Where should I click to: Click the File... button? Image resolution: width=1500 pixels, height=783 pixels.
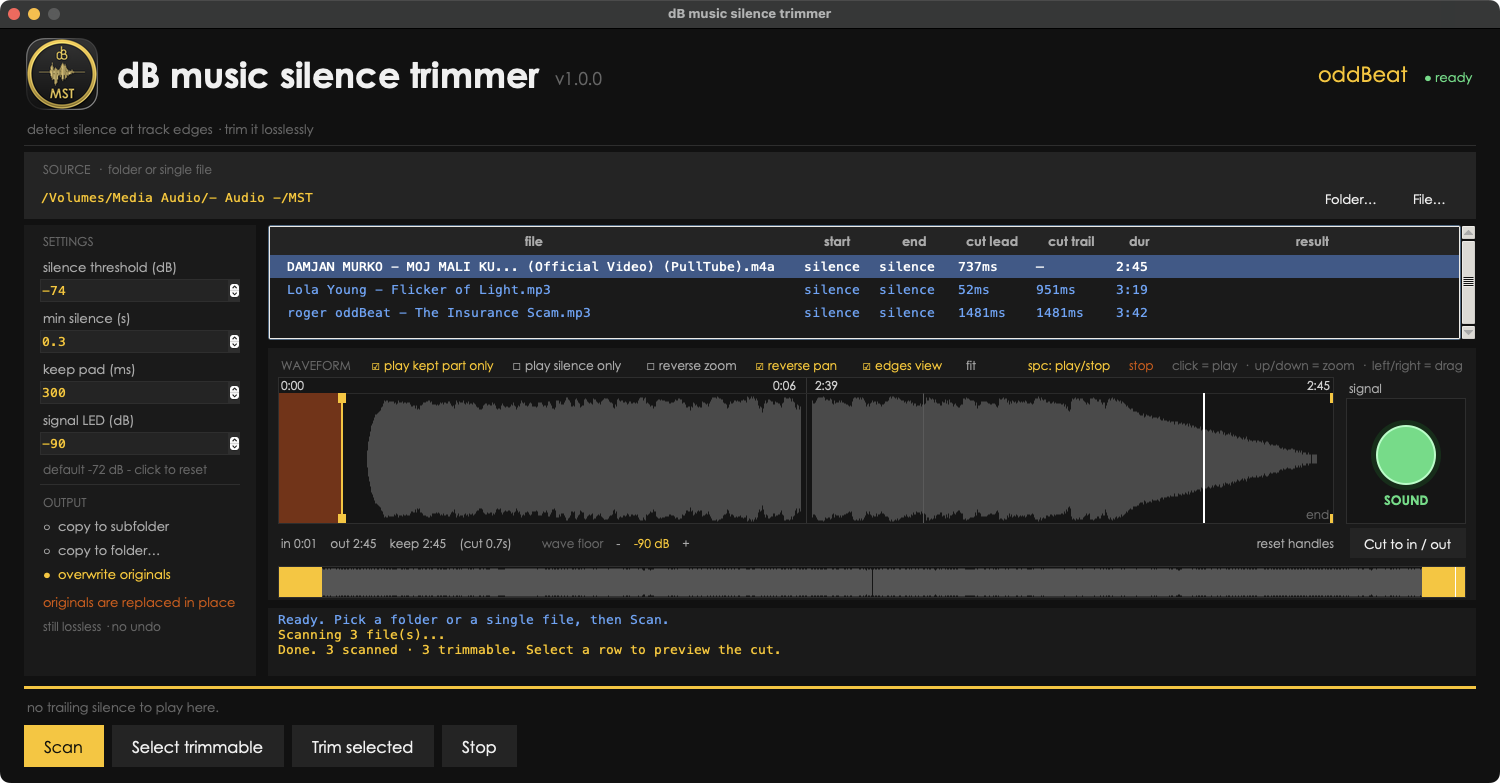[1429, 200]
